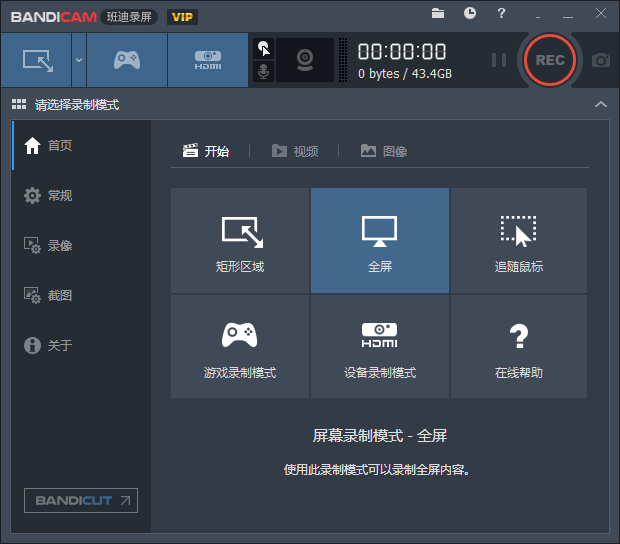Open the scheduled recording clock icon
The image size is (620, 544).
[x=470, y=13]
